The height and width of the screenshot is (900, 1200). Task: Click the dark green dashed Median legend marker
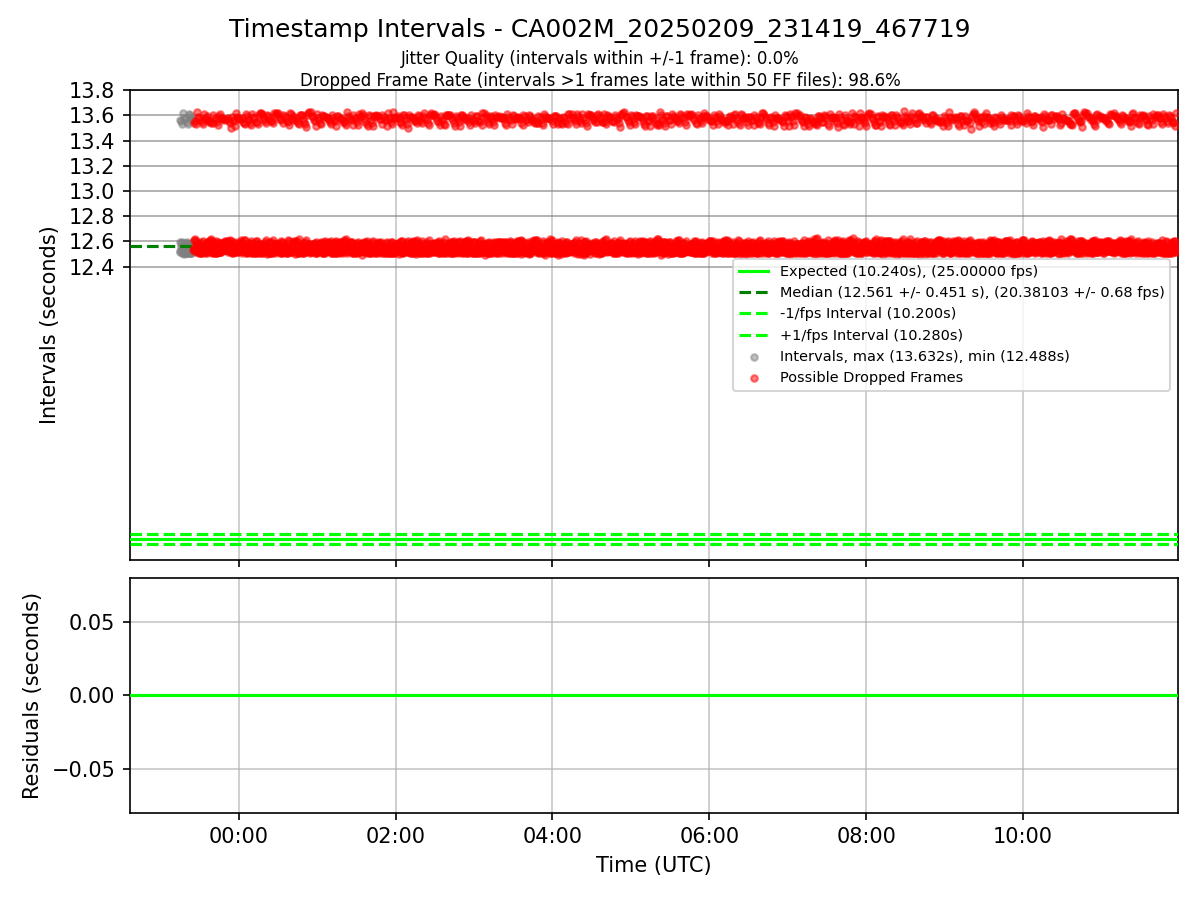click(754, 293)
